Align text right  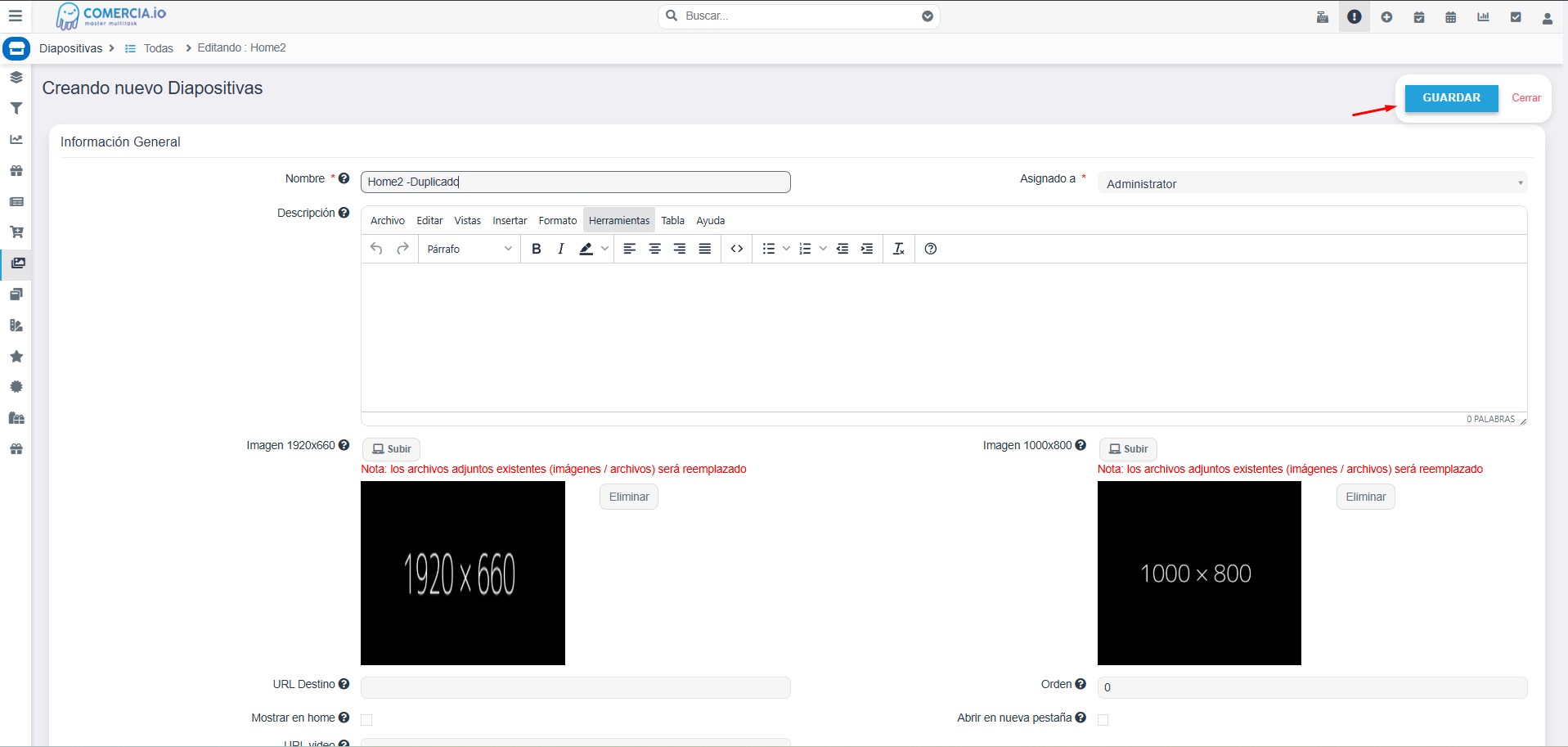point(680,249)
